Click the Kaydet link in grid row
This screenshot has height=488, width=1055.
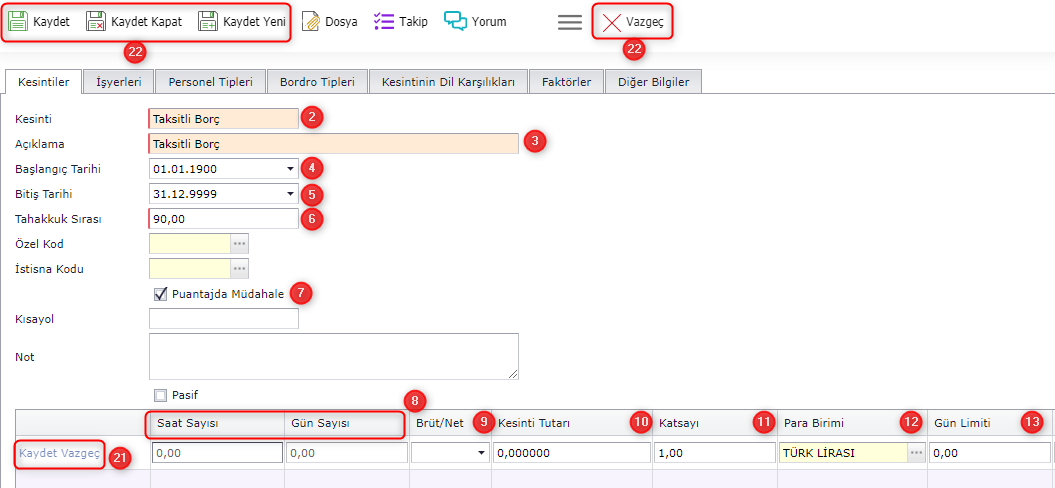(36, 453)
